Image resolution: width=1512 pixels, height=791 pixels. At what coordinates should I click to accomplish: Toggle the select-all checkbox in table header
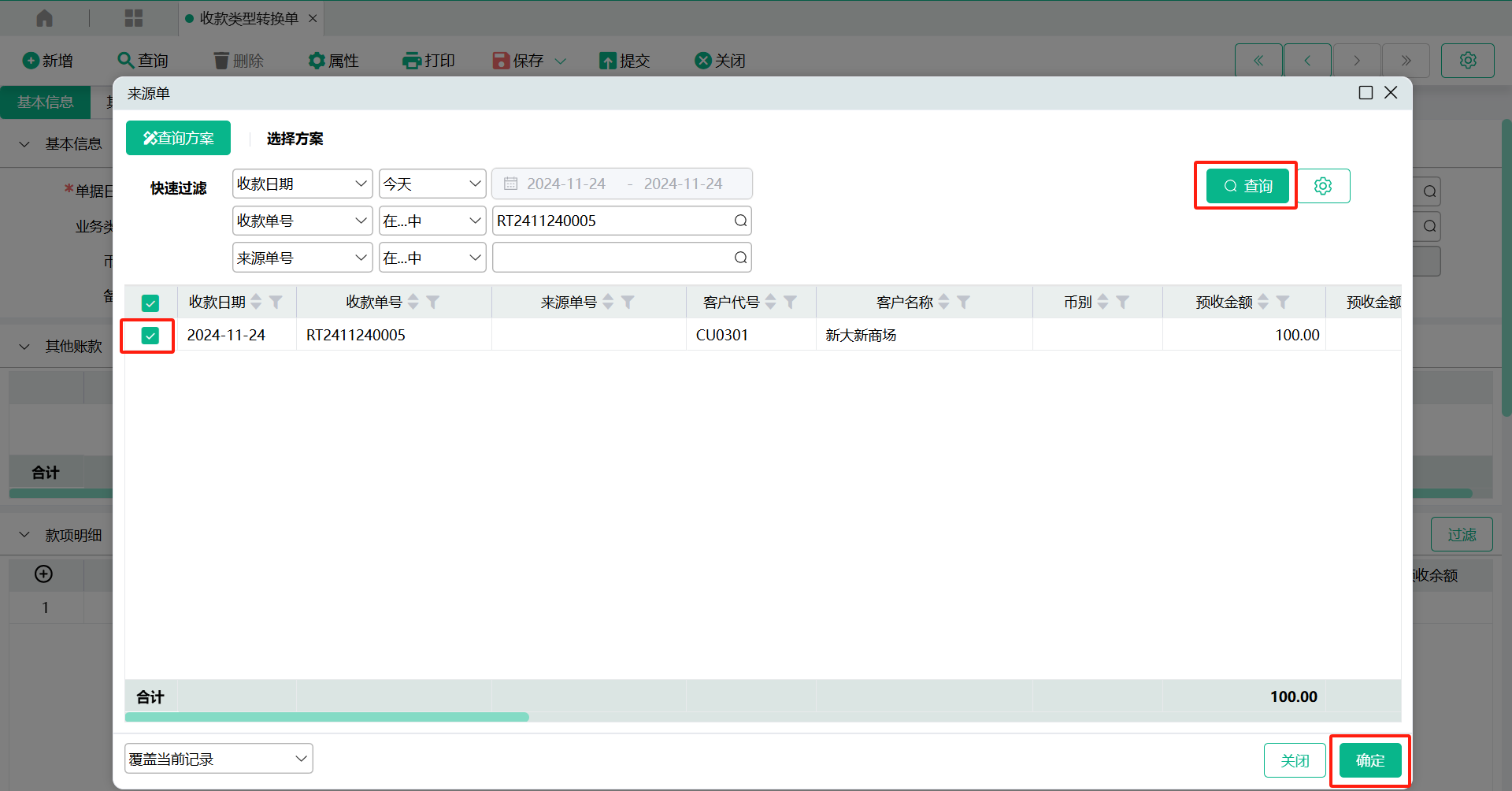[x=150, y=303]
